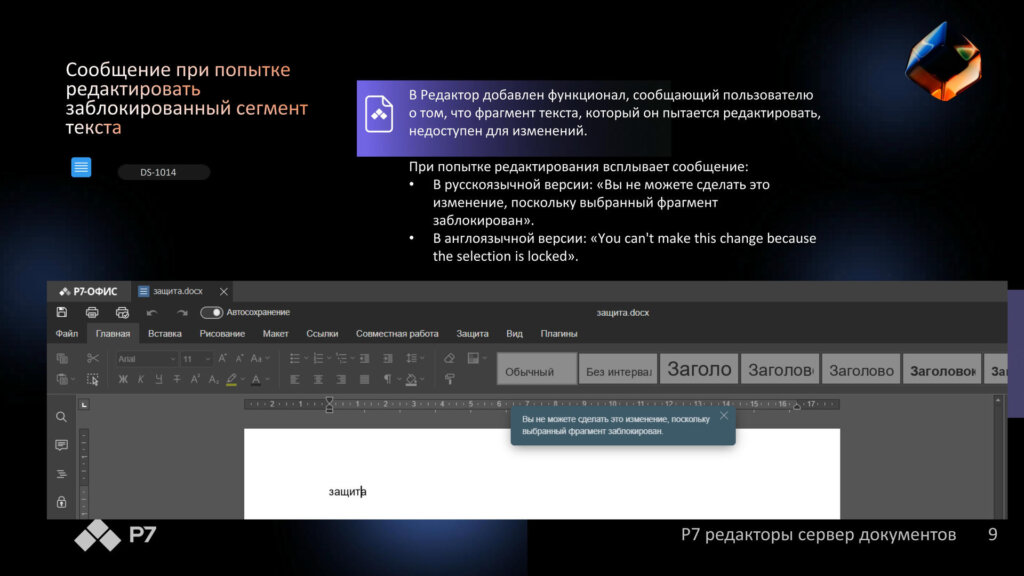The width and height of the screenshot is (1024, 576).
Task: Click the copy style paint roller icon
Action: [x=449, y=379]
